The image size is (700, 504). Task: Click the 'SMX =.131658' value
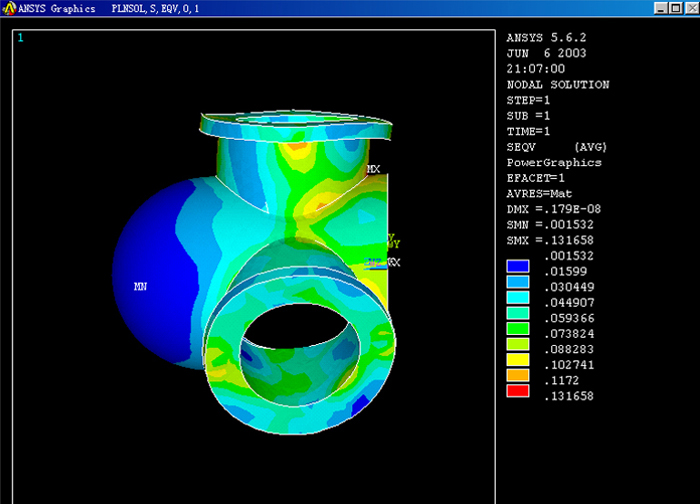click(550, 240)
